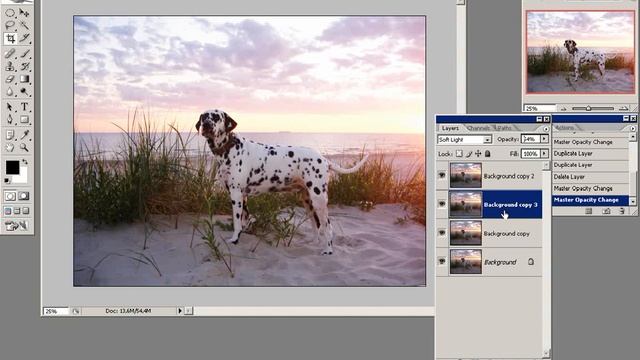This screenshot has width=640, height=360.
Task: Select the Background copy 2 layer name
Action: (509, 176)
